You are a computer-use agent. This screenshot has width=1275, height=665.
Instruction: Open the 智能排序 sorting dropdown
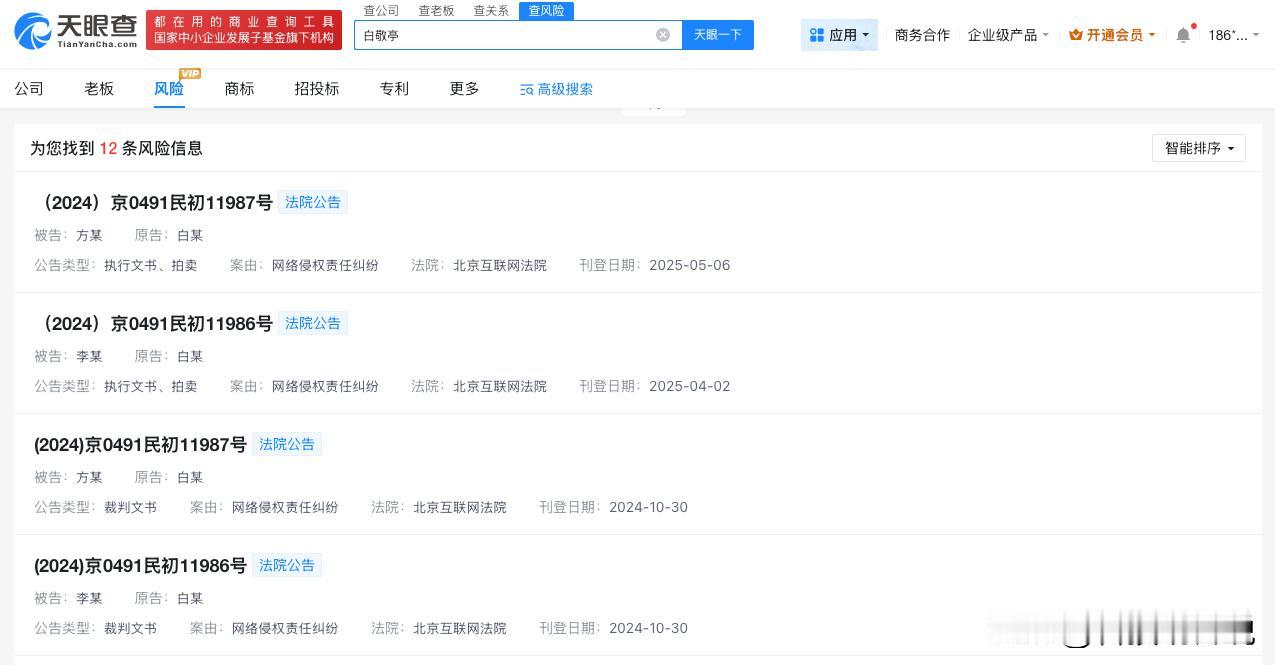click(x=1197, y=148)
